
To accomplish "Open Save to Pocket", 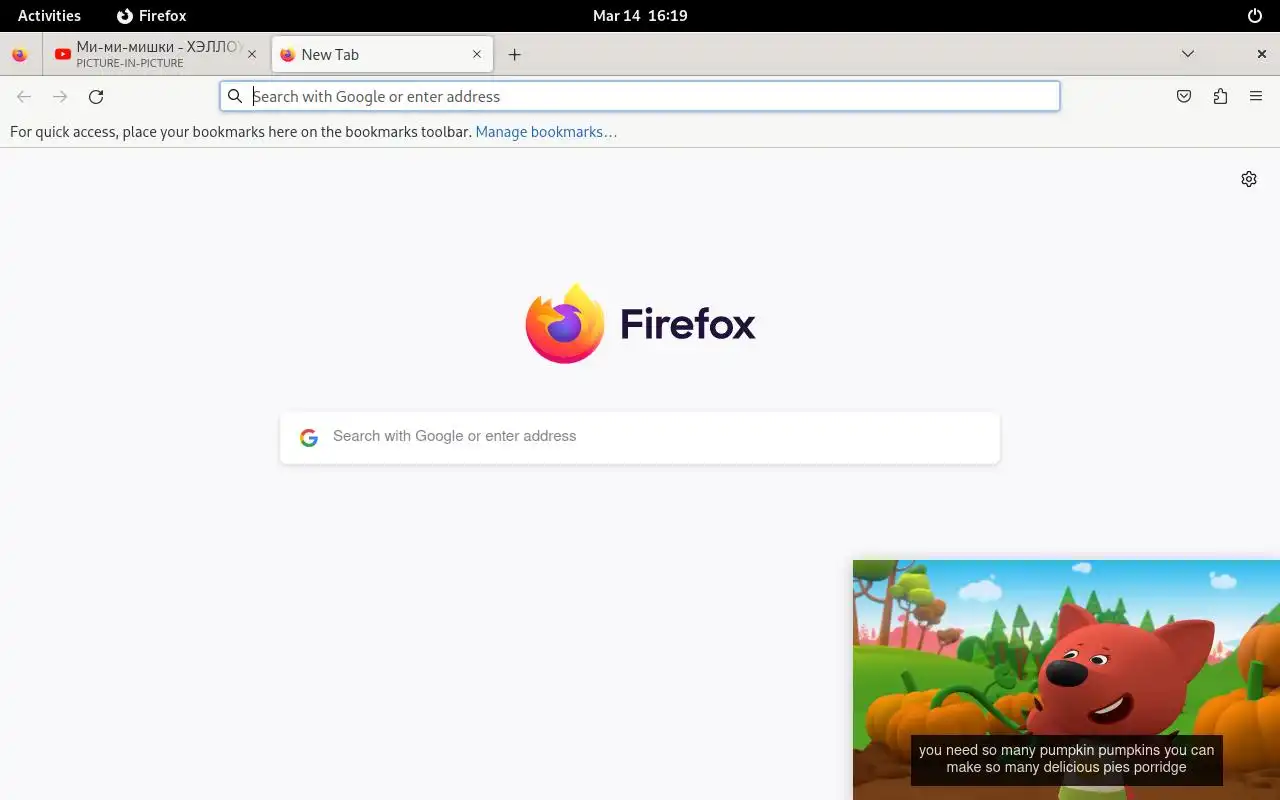I will point(1184,97).
